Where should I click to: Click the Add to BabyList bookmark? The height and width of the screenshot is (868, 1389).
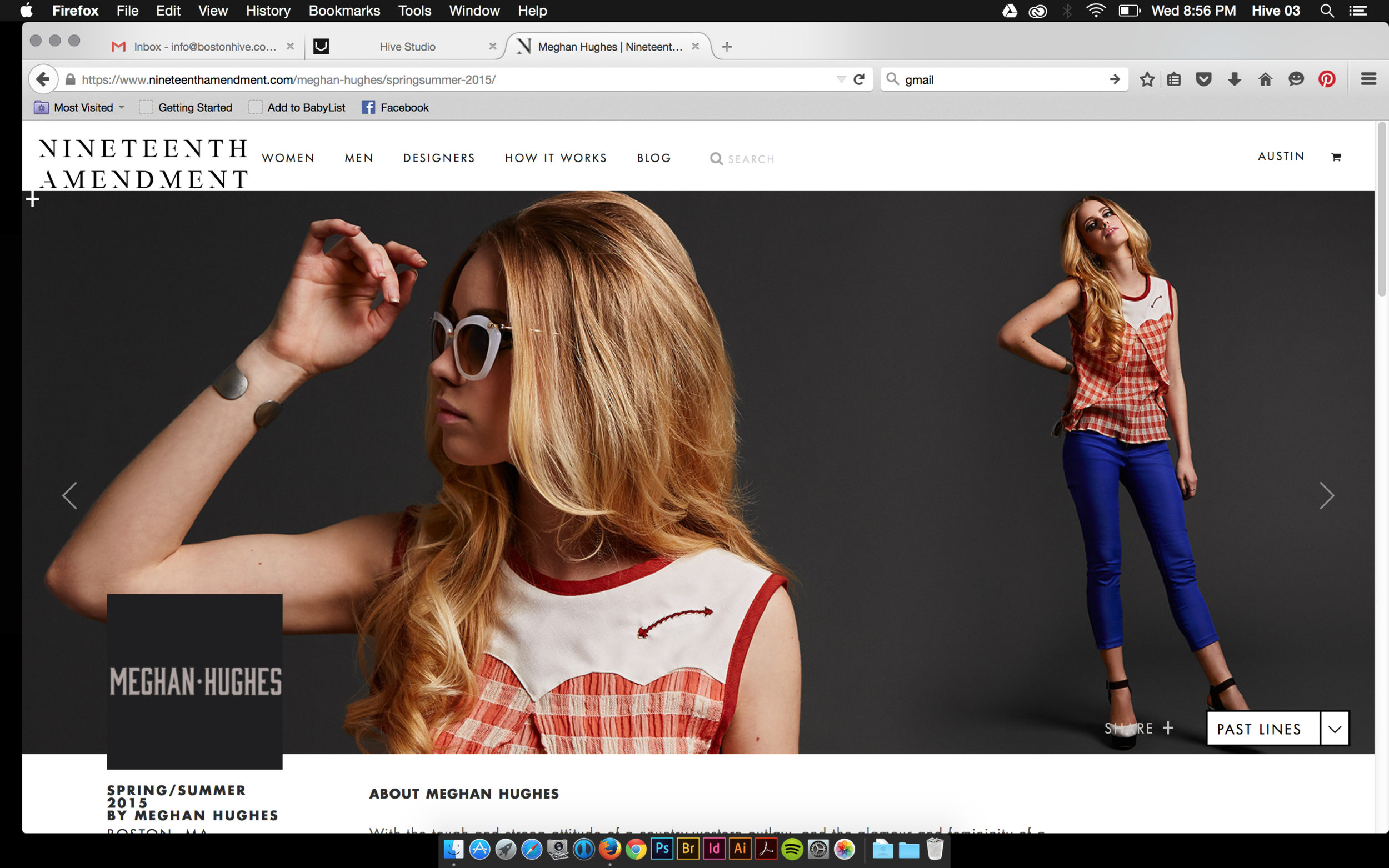pyautogui.click(x=297, y=107)
